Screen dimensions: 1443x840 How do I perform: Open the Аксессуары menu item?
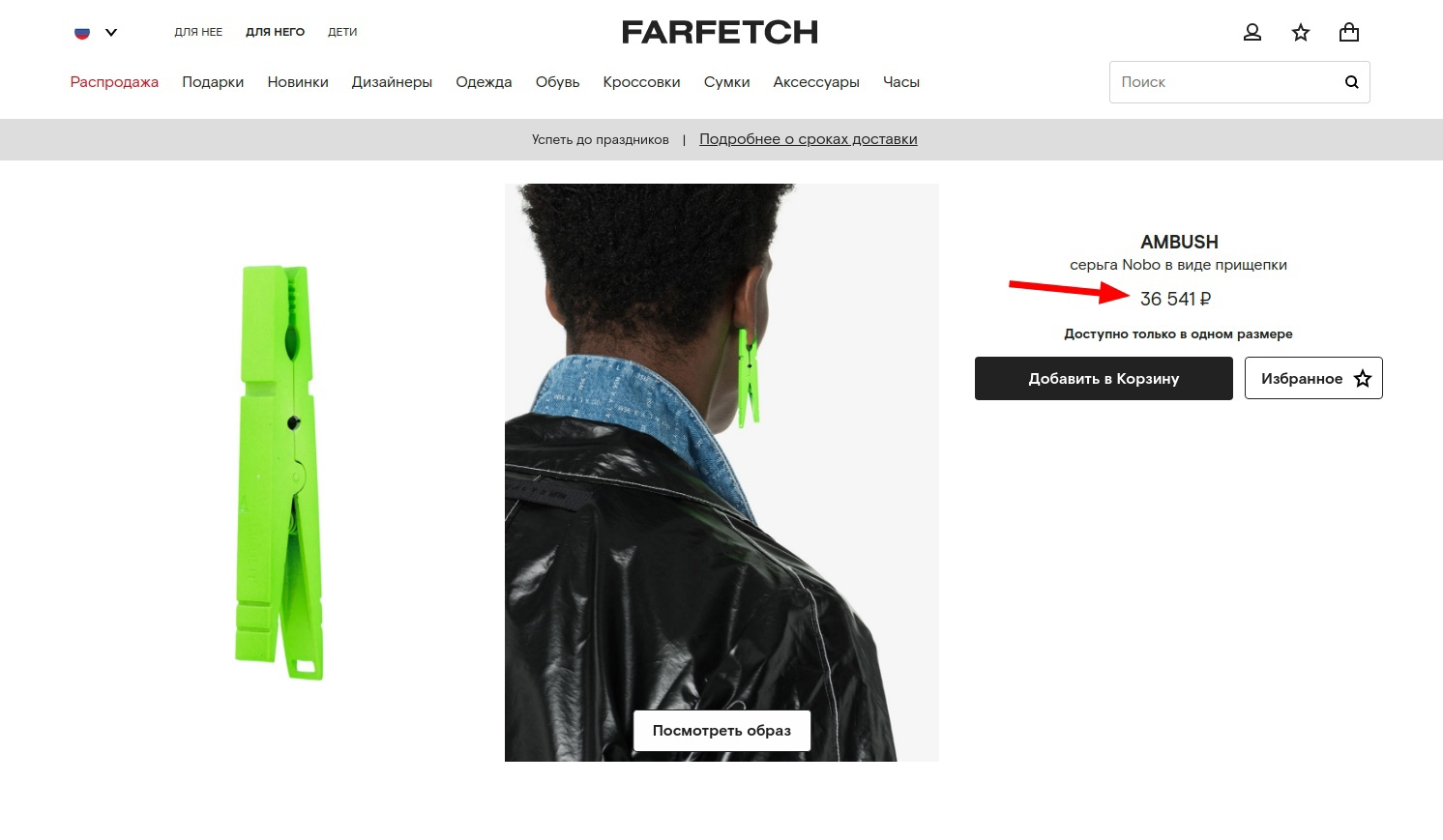coord(816,82)
